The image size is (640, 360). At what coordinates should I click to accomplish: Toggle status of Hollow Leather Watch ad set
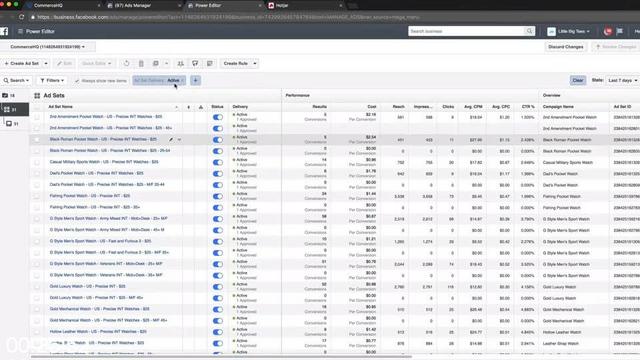pos(218,332)
